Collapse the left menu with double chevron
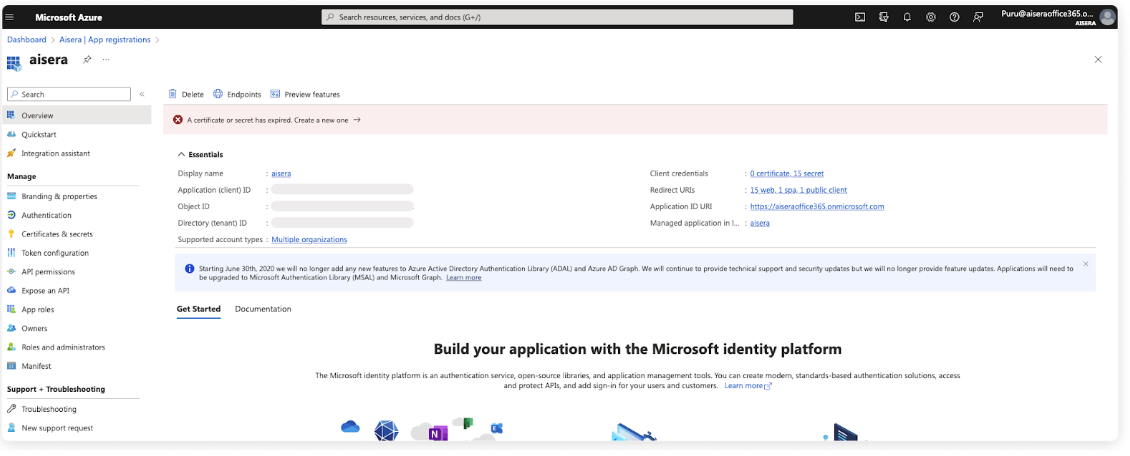Viewport: 1130px width, 456px height. click(x=142, y=94)
